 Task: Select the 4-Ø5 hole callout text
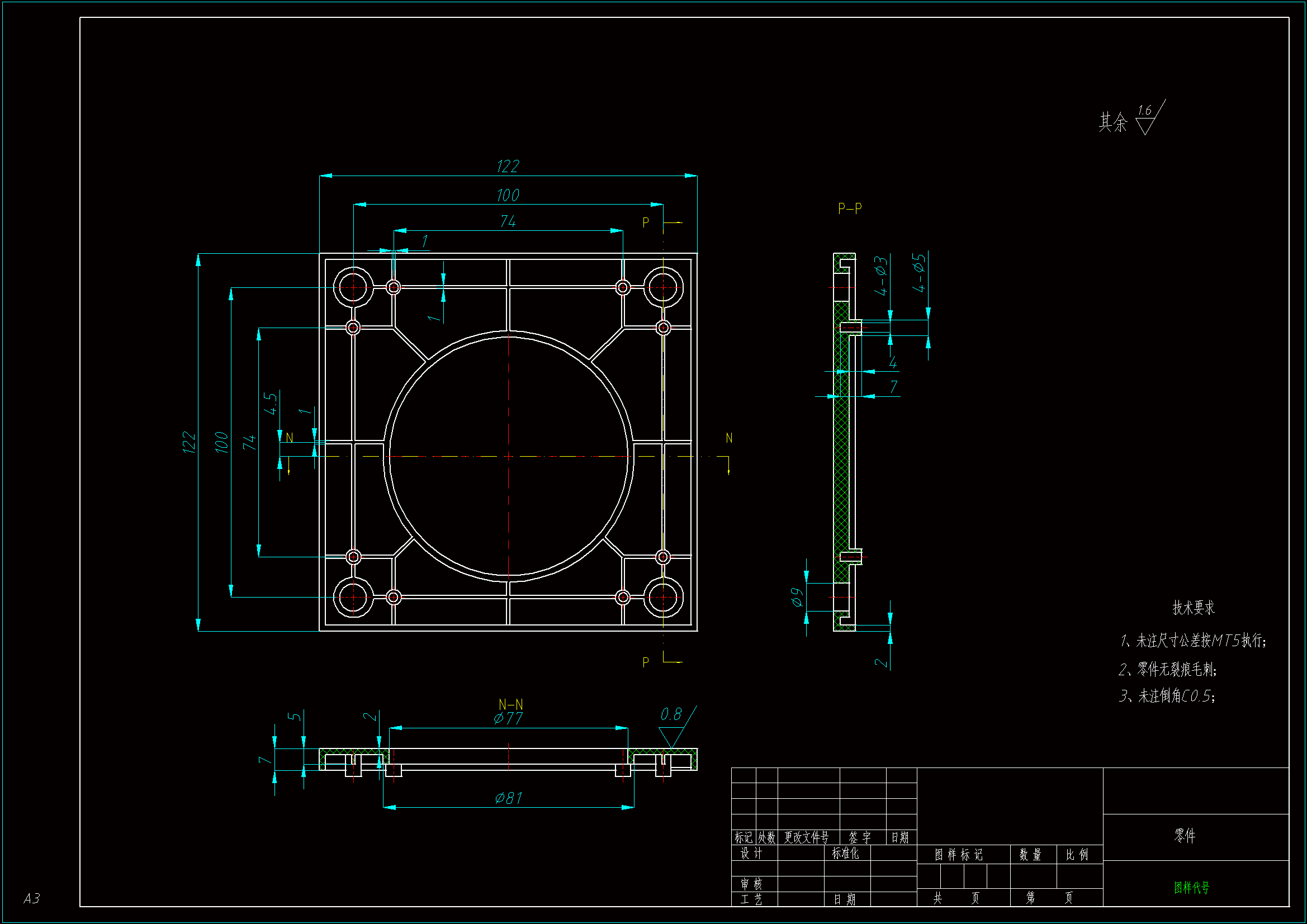[x=919, y=273]
